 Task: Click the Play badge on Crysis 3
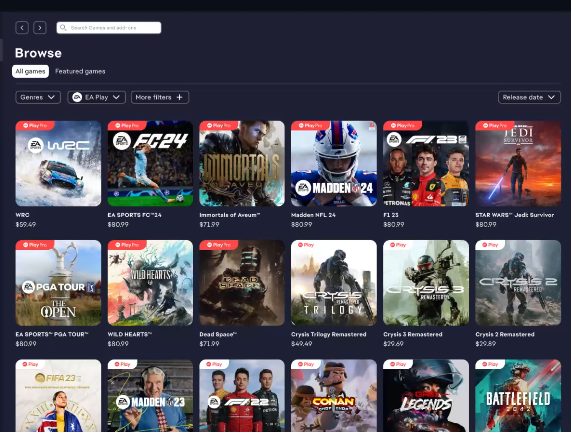tap(398, 245)
